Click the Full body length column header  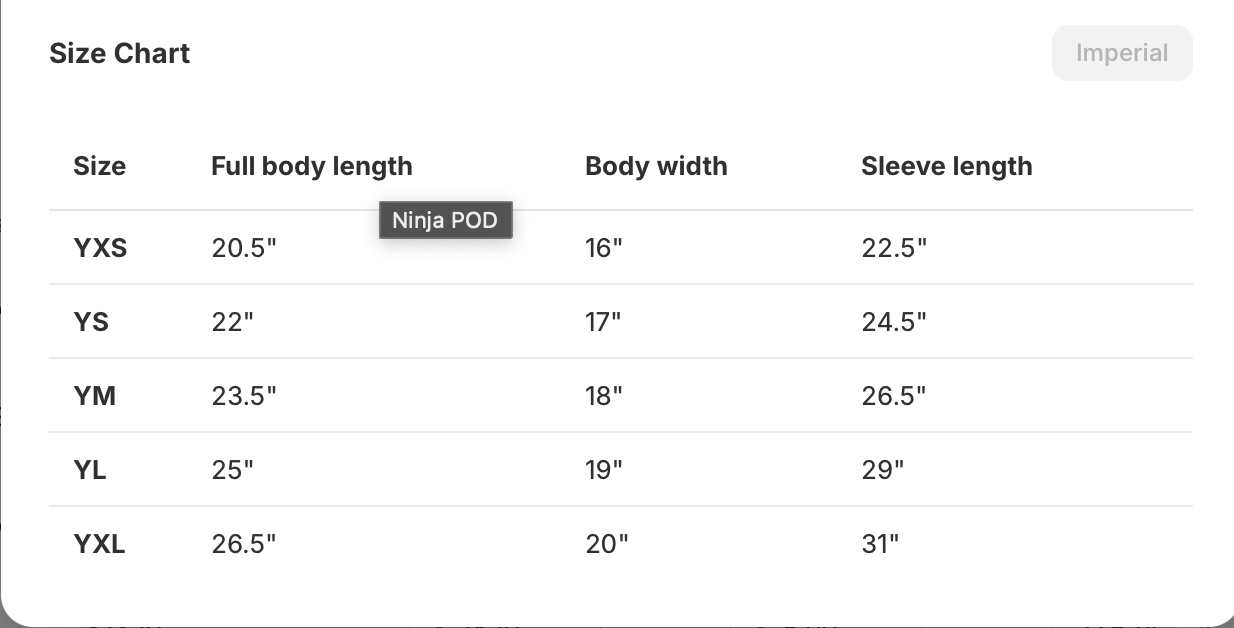[311, 166]
